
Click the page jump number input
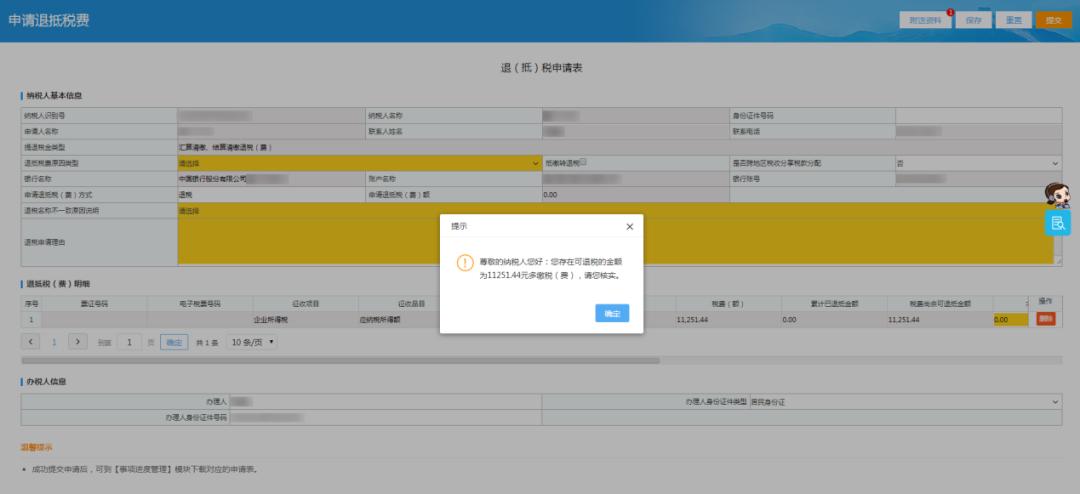pyautogui.click(x=129, y=342)
